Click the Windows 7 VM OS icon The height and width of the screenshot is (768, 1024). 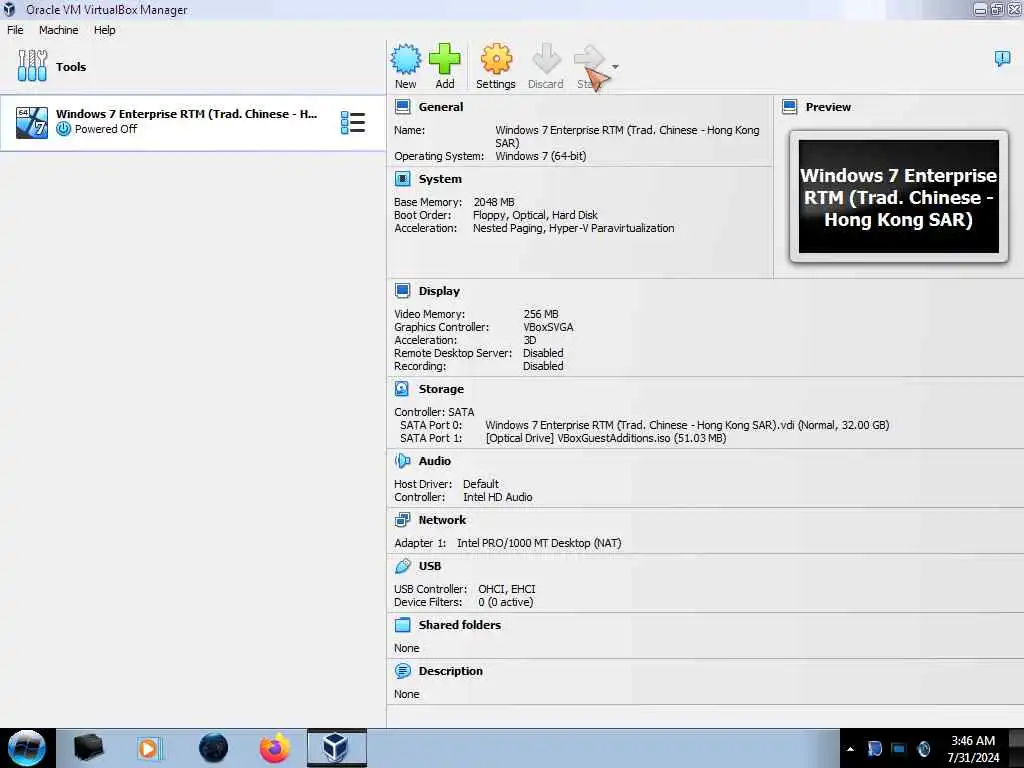click(32, 123)
